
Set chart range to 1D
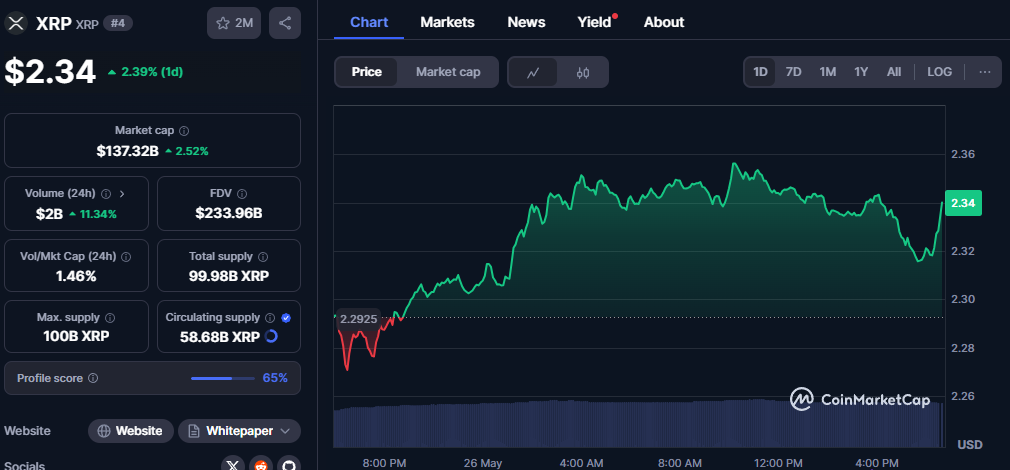coord(761,72)
